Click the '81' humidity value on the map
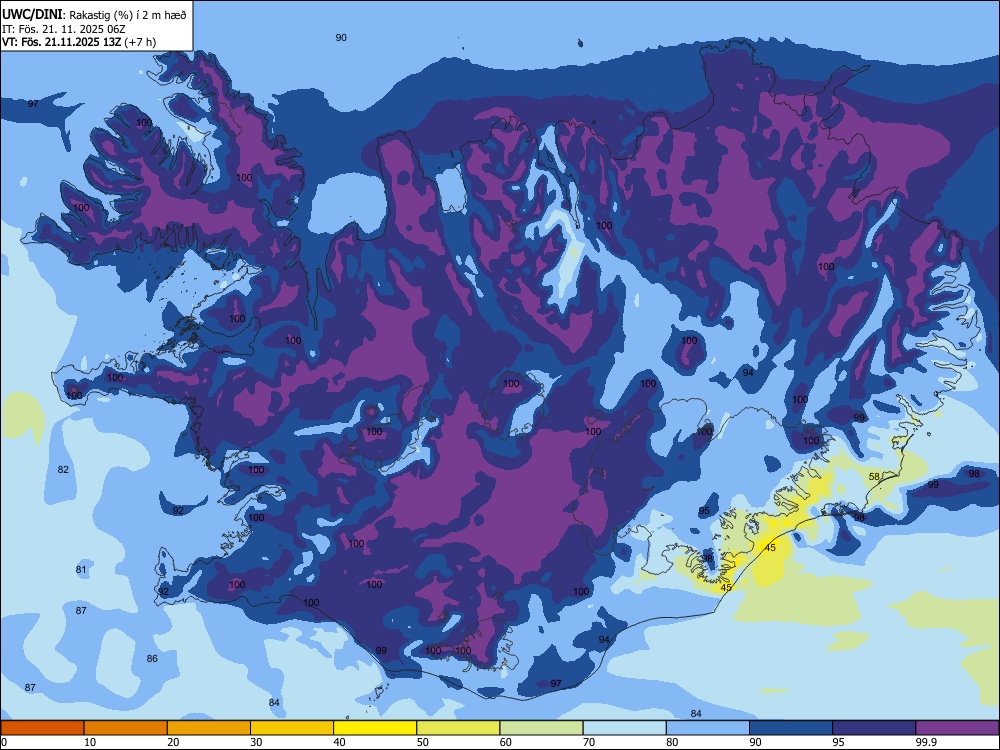 (81, 570)
